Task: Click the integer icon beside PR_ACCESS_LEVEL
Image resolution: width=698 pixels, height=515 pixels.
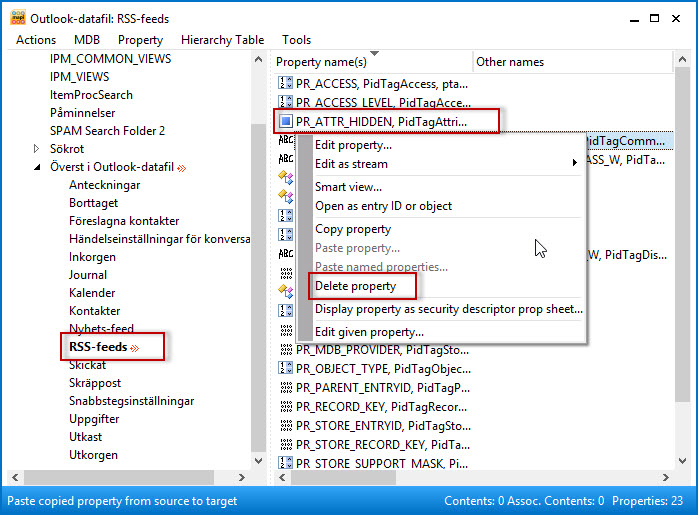Action: tap(285, 102)
